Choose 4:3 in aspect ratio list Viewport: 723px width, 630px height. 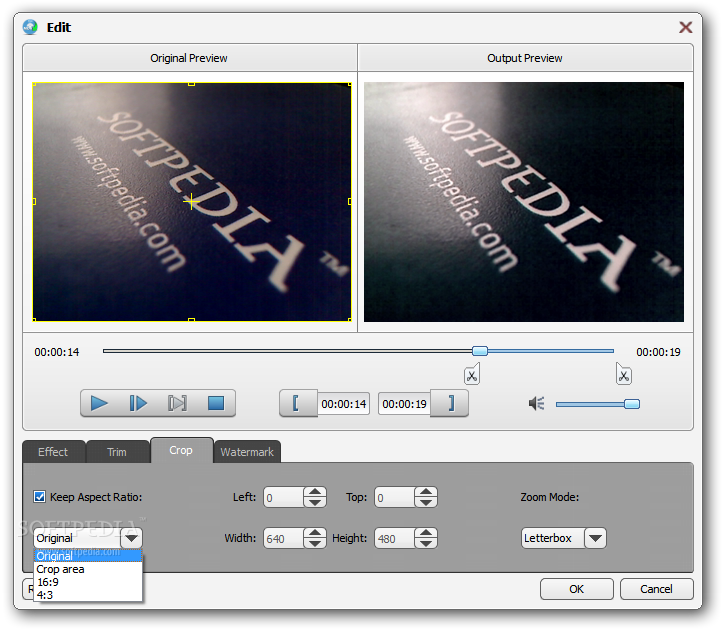pos(88,595)
